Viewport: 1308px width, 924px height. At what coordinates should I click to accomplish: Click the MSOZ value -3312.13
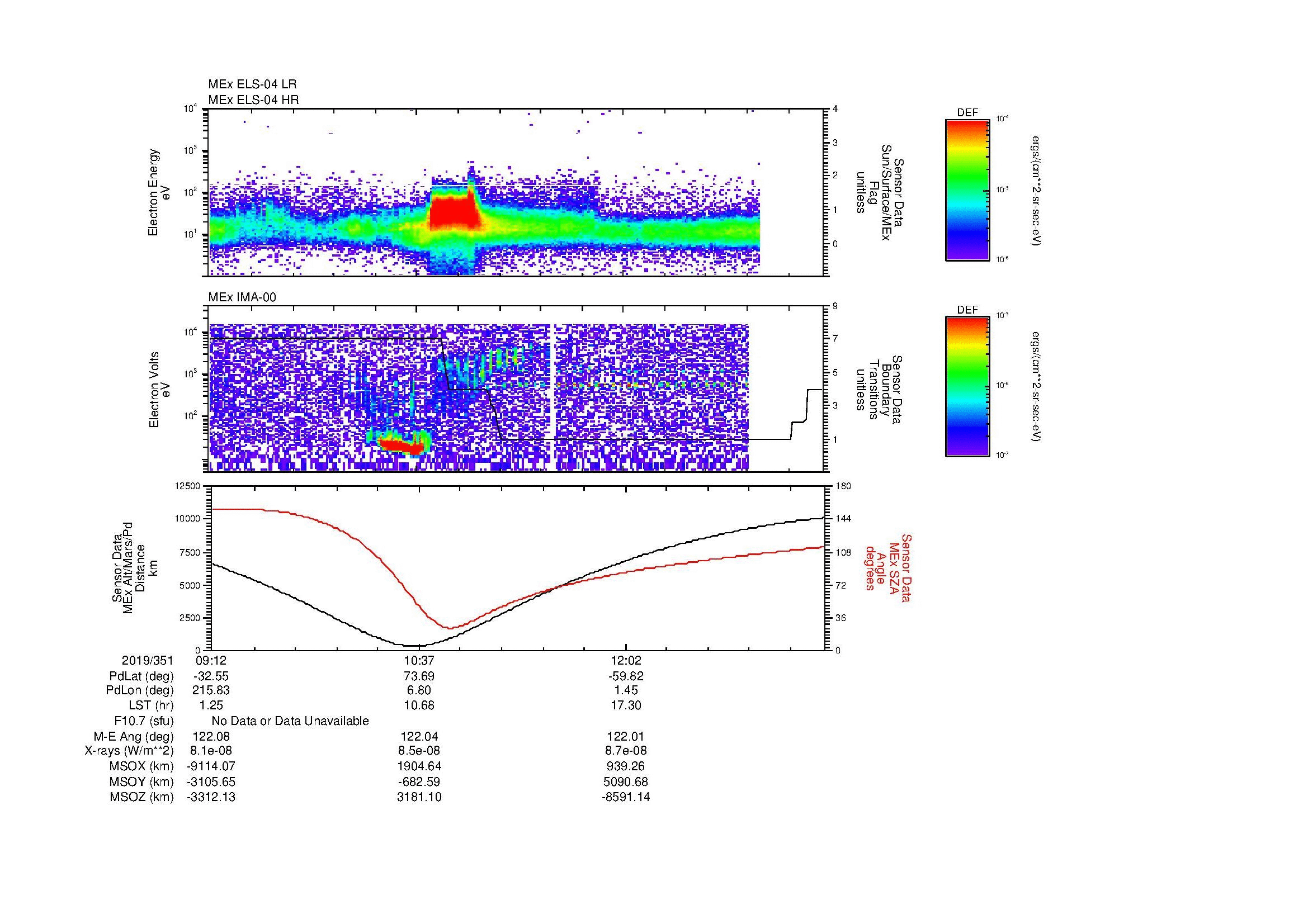(x=211, y=797)
